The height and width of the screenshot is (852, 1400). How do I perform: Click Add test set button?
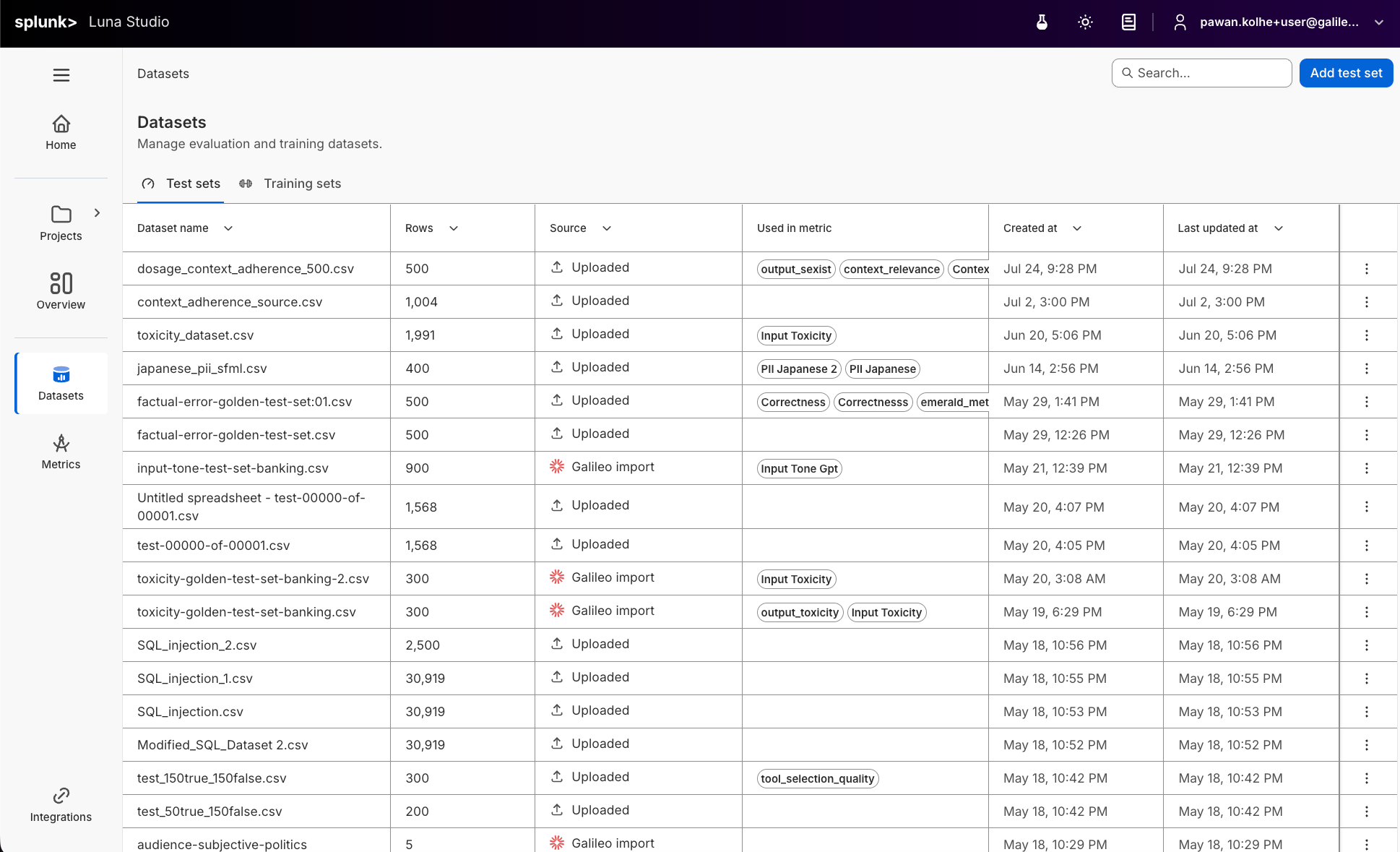[x=1346, y=73]
